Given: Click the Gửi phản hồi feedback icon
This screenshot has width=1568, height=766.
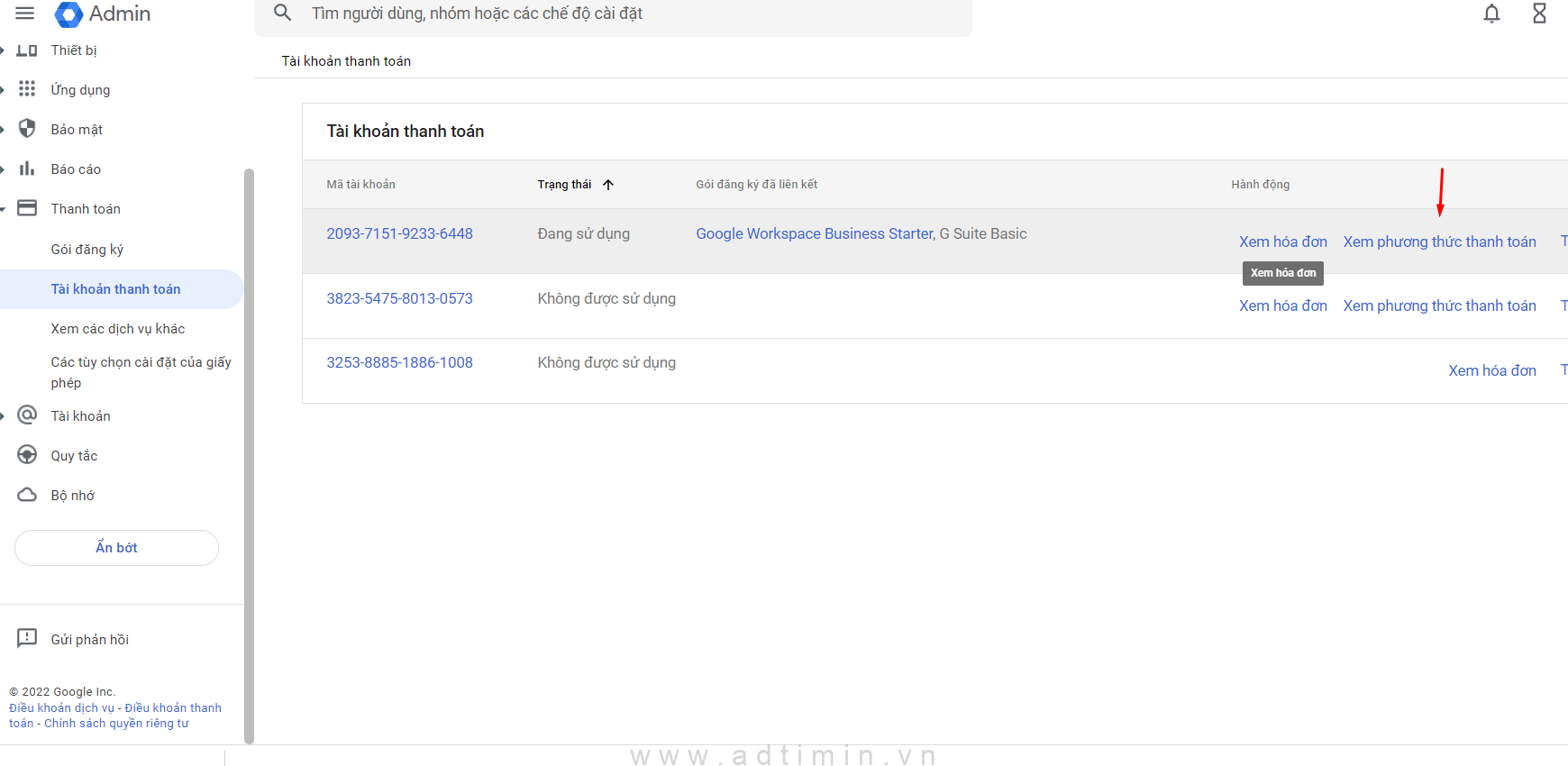Looking at the screenshot, I should (x=27, y=638).
